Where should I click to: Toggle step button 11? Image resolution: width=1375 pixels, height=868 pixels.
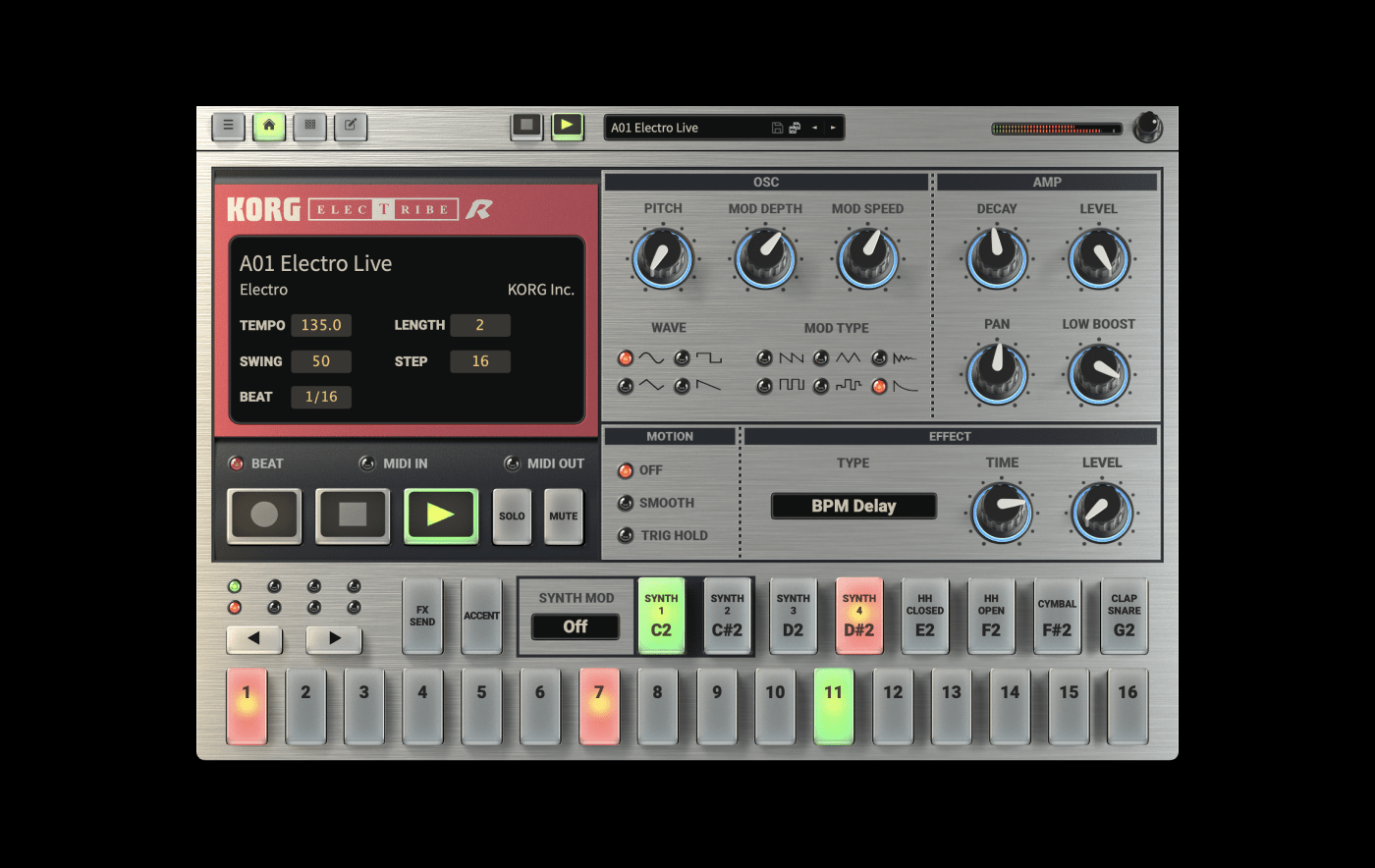click(834, 706)
